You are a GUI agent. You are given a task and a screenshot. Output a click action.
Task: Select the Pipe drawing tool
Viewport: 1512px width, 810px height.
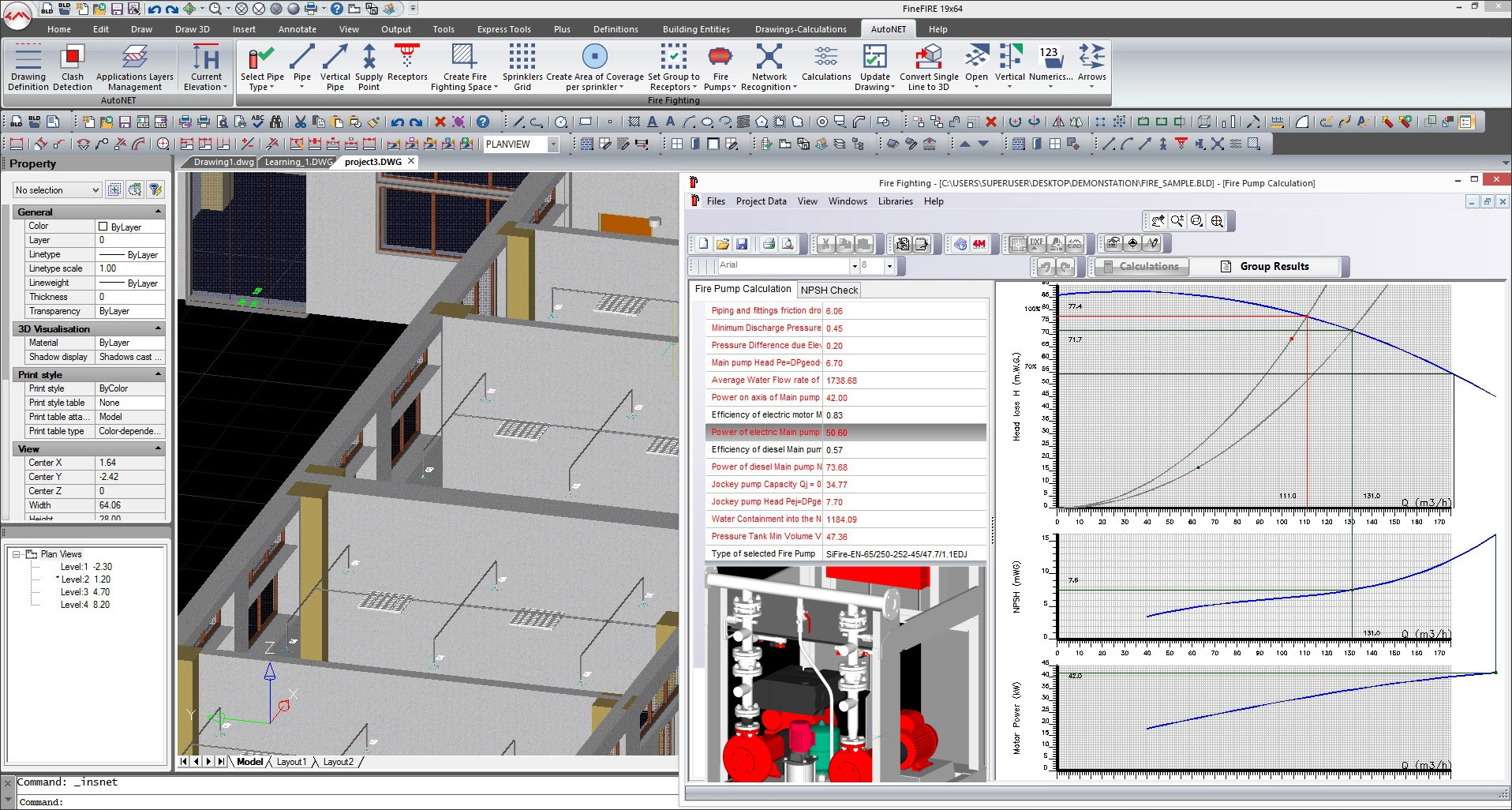click(302, 68)
